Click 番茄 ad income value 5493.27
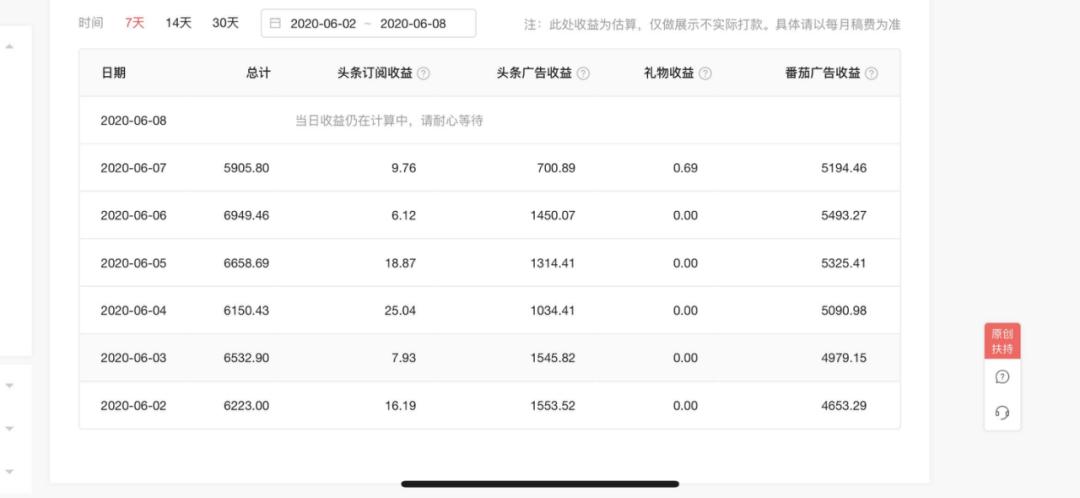 844,216
